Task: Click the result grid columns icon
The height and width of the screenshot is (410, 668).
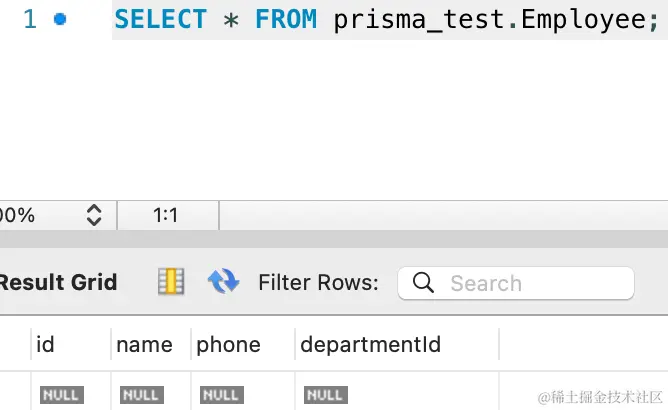Action: point(171,281)
